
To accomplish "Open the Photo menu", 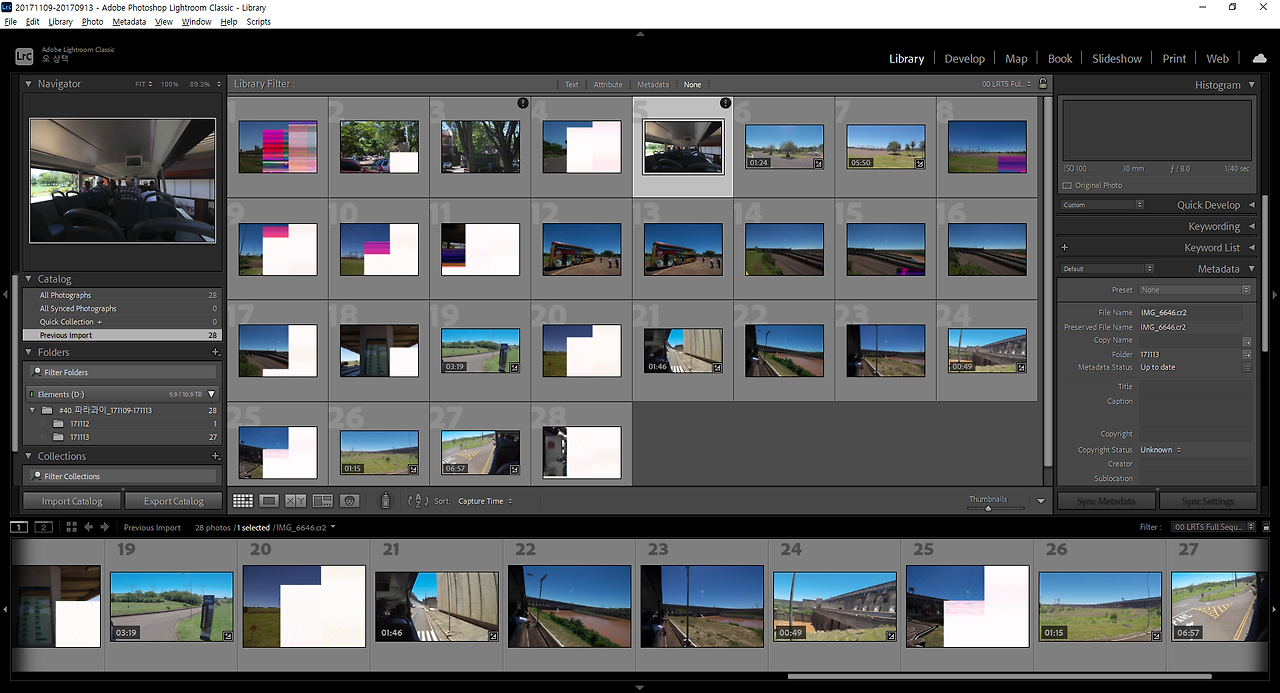I will (92, 21).
